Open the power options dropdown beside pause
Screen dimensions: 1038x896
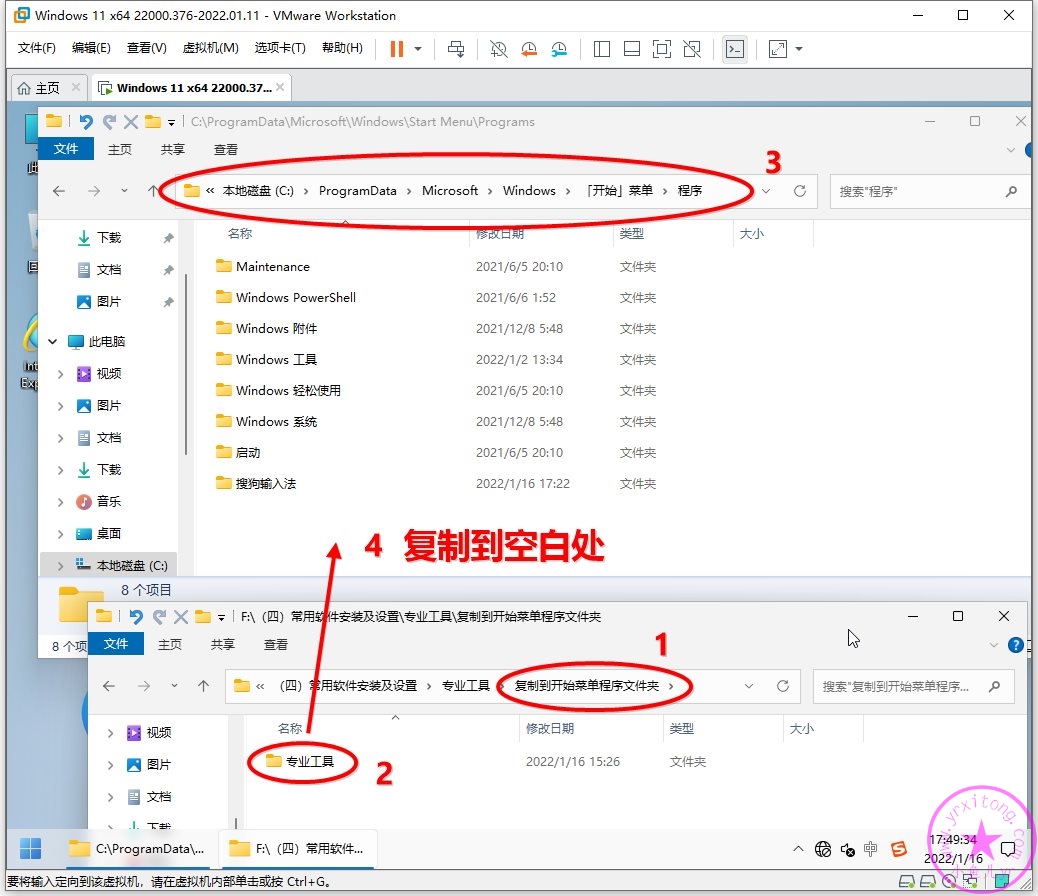click(x=418, y=48)
